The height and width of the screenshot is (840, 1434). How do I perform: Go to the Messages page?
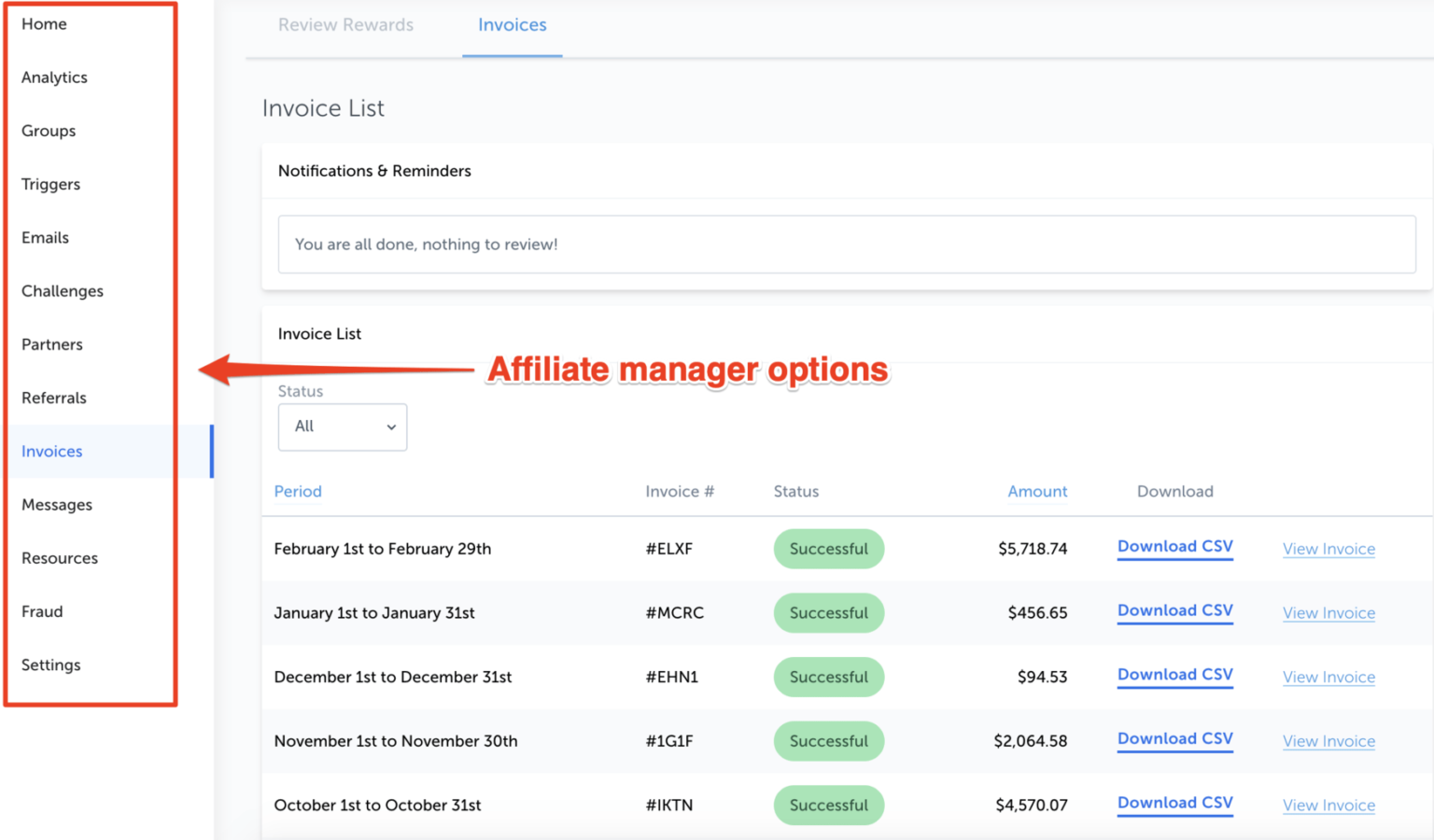(56, 504)
